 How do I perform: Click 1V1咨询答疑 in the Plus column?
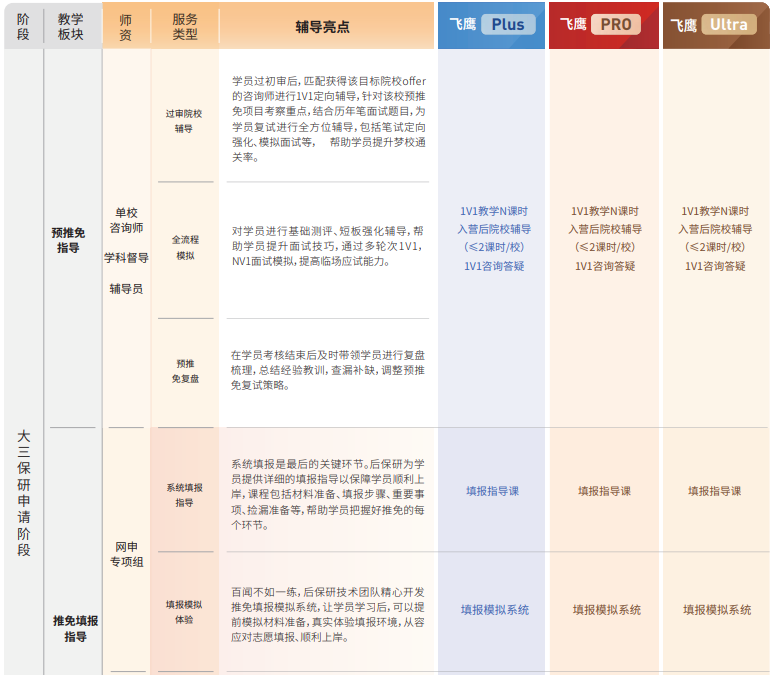point(493,266)
